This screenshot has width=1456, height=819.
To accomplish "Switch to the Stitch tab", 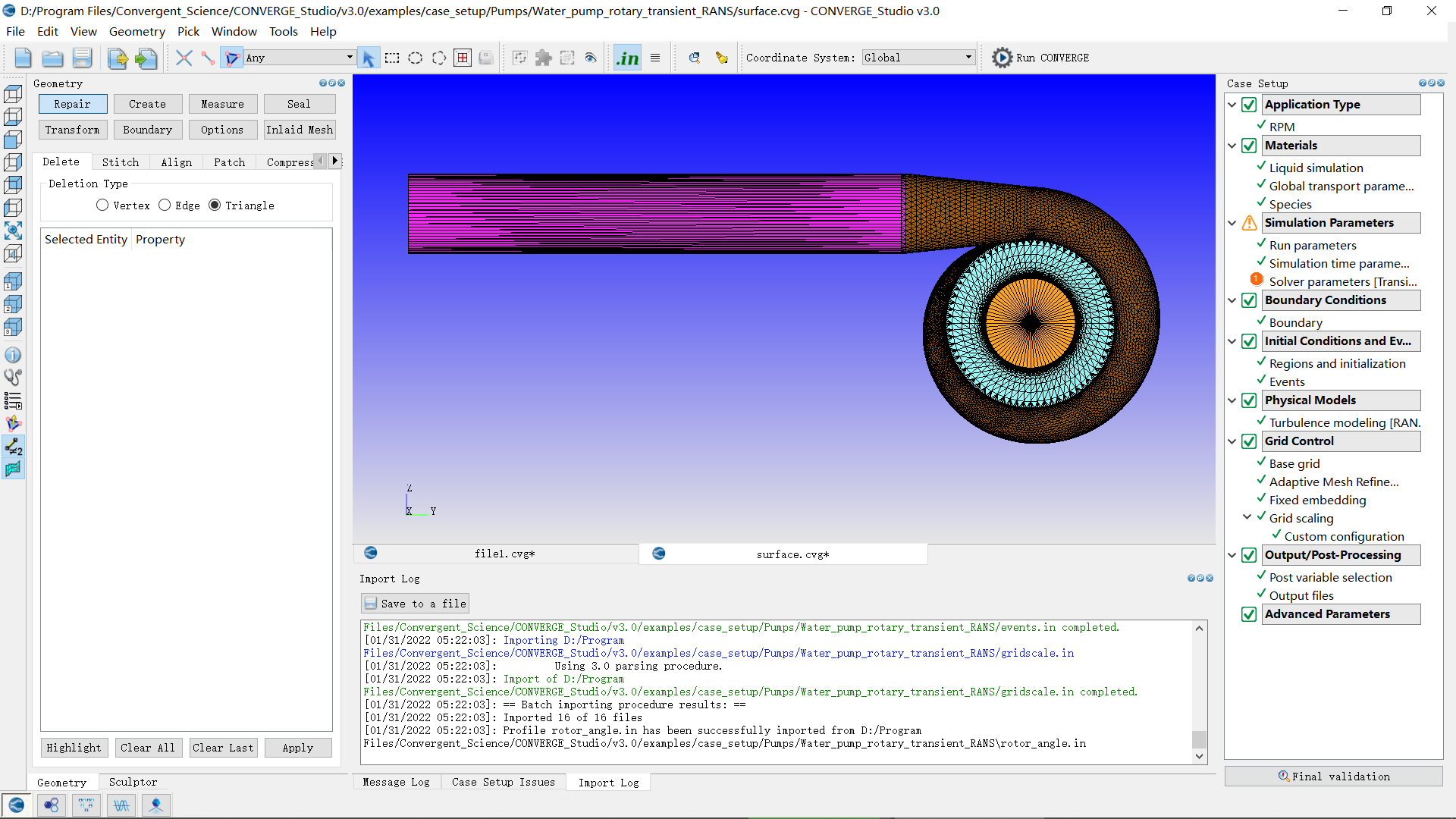I will coord(121,162).
